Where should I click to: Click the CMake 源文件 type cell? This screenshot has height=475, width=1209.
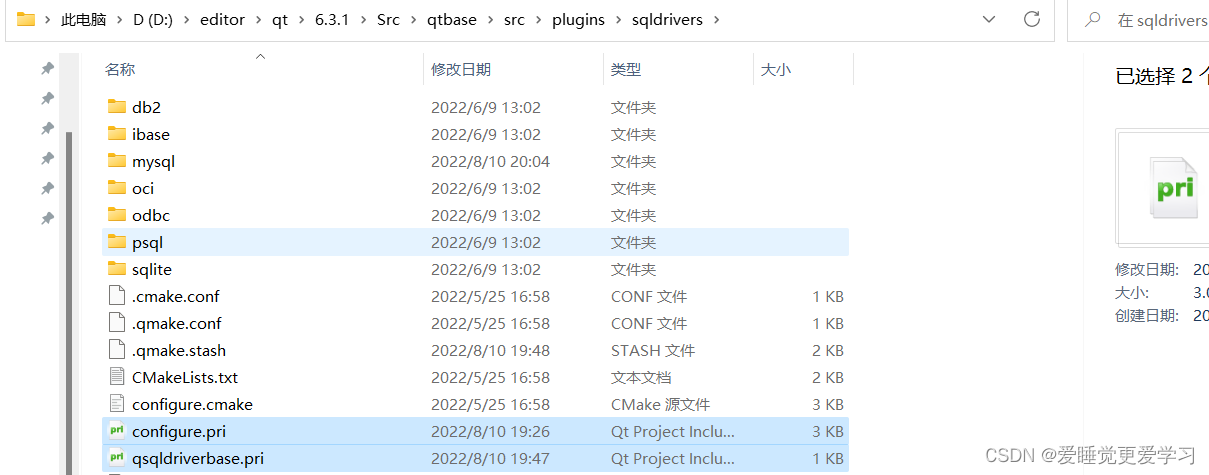660,404
